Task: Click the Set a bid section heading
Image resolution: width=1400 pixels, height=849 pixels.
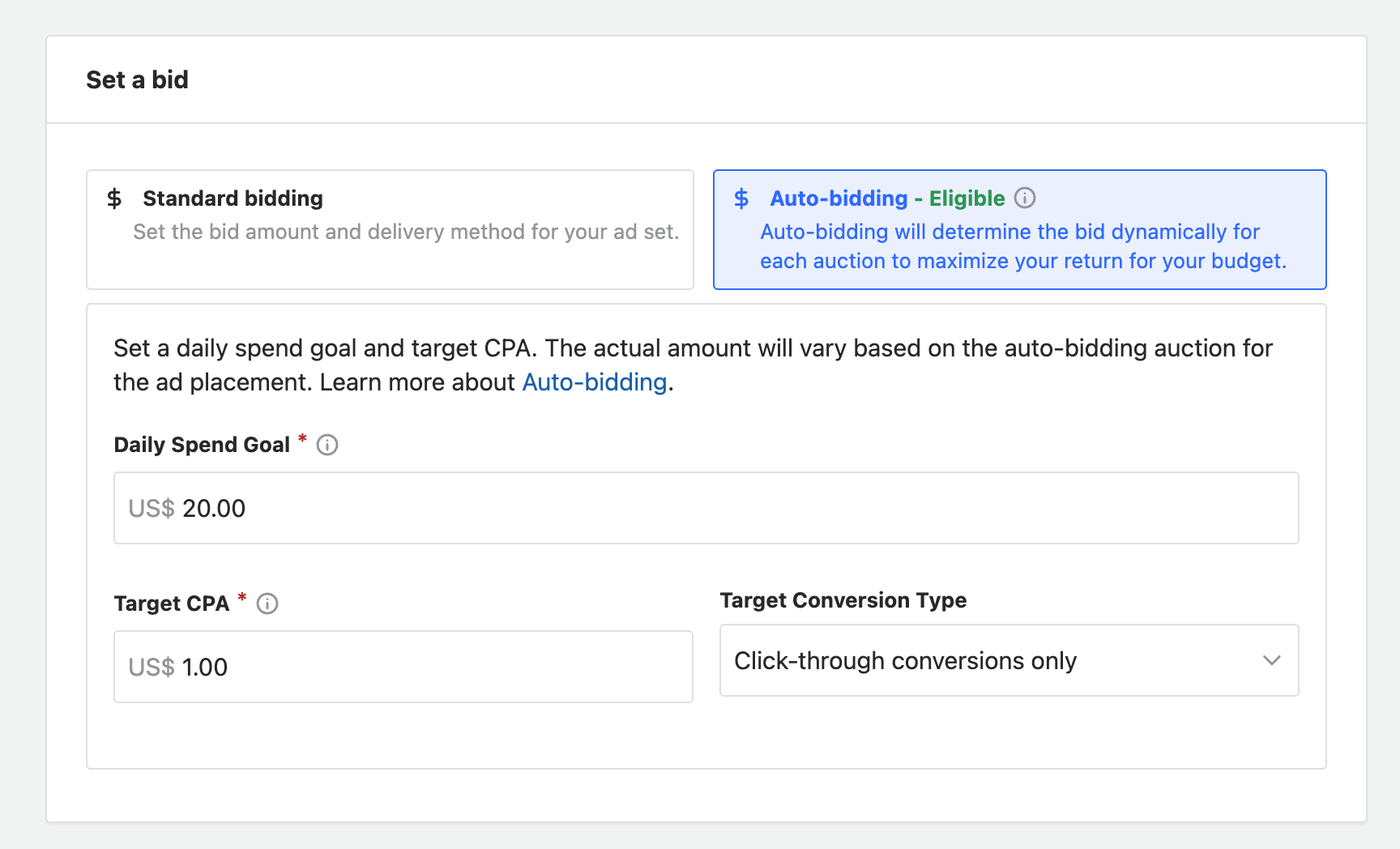Action: 137,79
